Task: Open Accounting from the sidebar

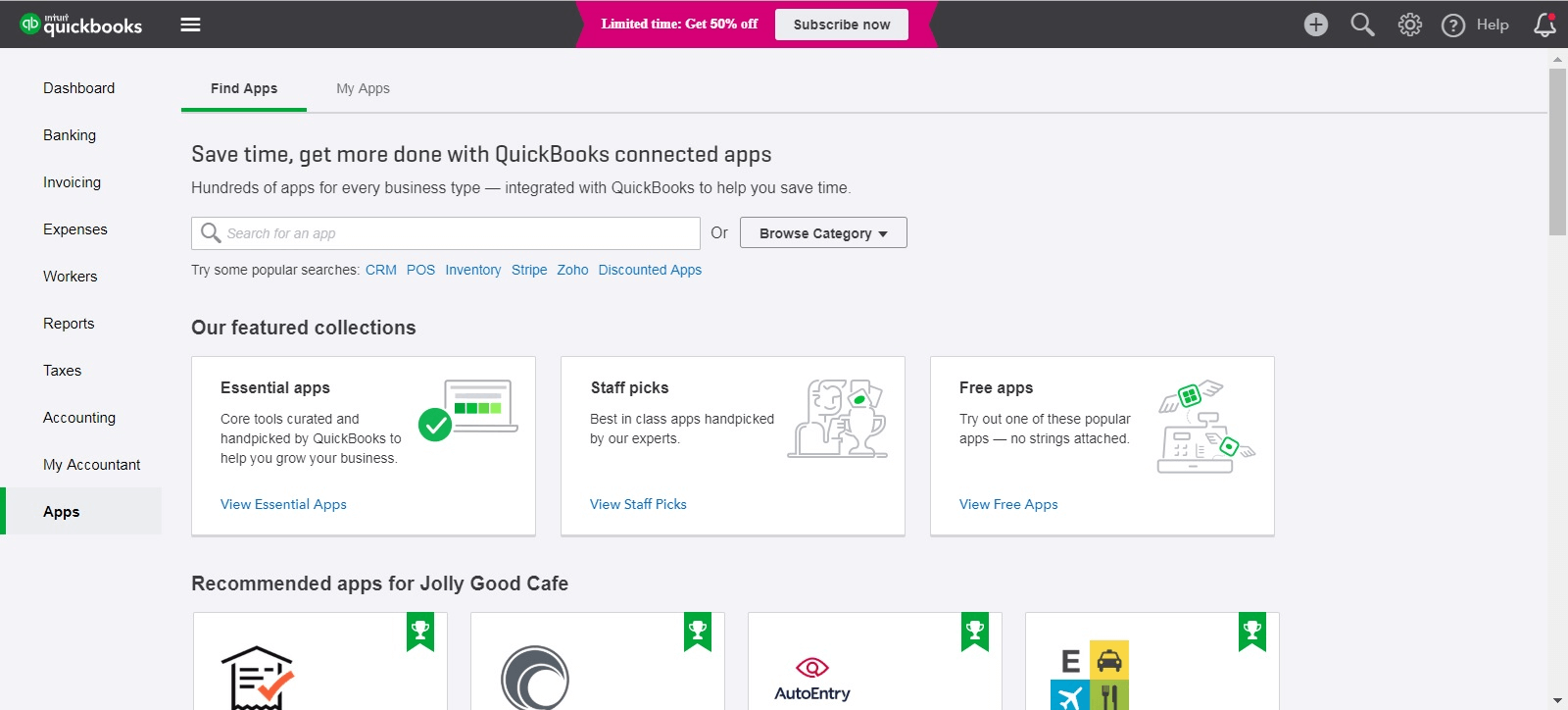Action: click(x=79, y=418)
